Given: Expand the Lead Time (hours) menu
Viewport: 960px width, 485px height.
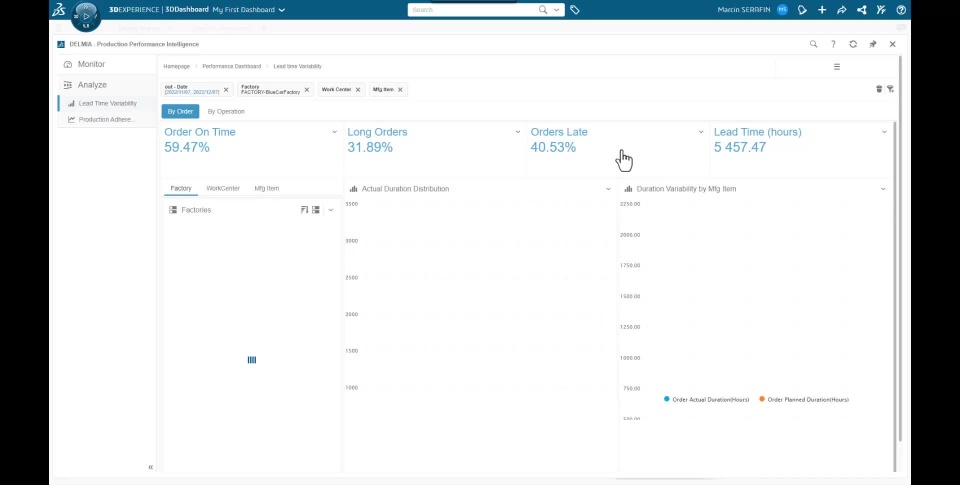Looking at the screenshot, I should tap(884, 132).
